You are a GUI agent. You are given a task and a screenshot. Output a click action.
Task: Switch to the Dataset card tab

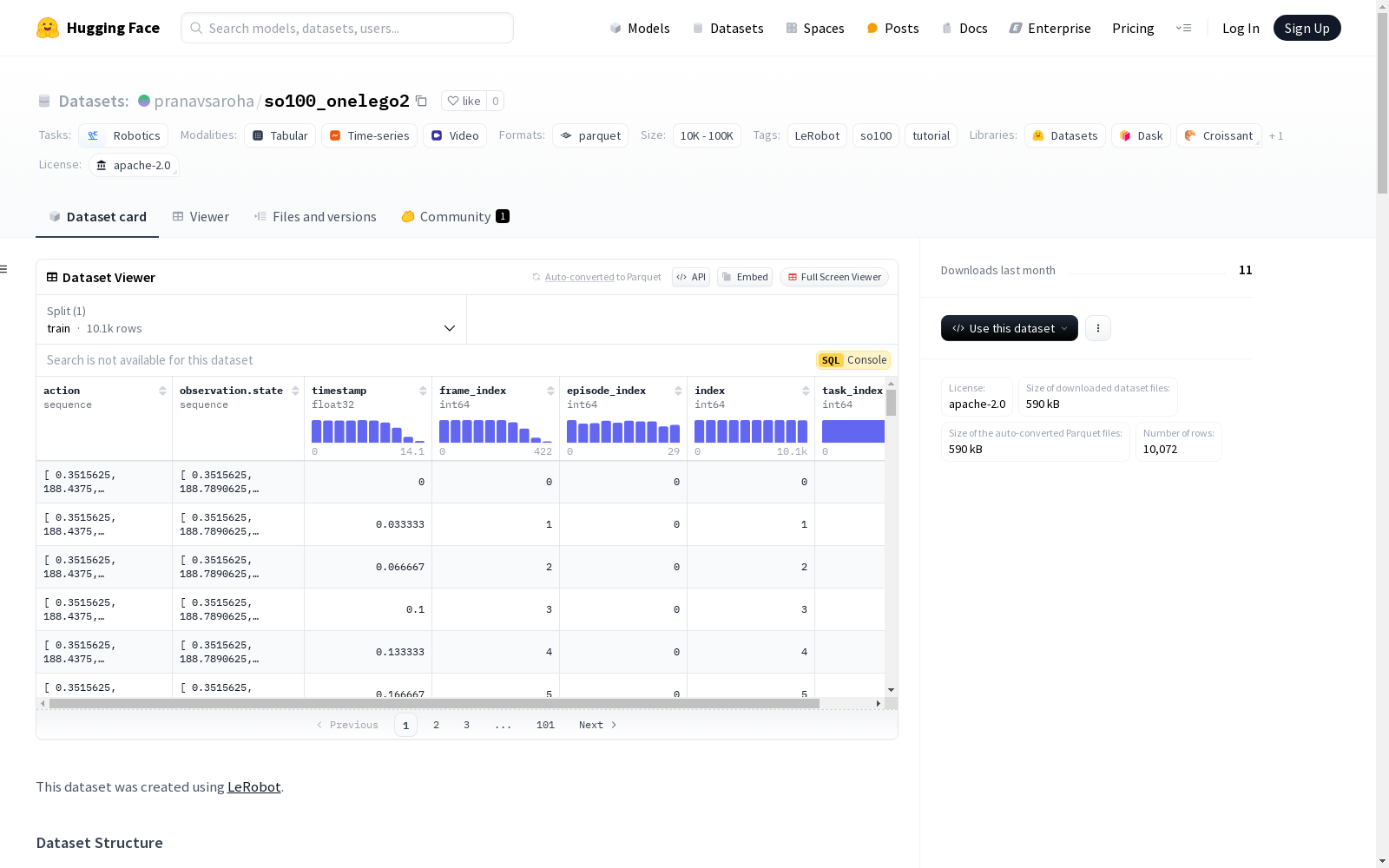(97, 217)
